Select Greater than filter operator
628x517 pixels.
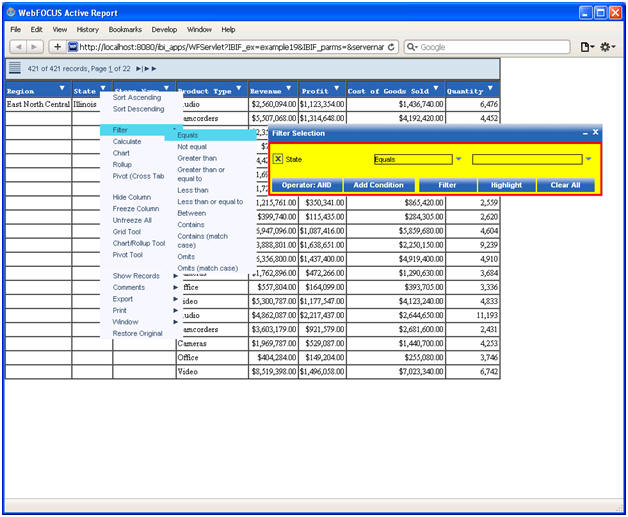coord(197,159)
